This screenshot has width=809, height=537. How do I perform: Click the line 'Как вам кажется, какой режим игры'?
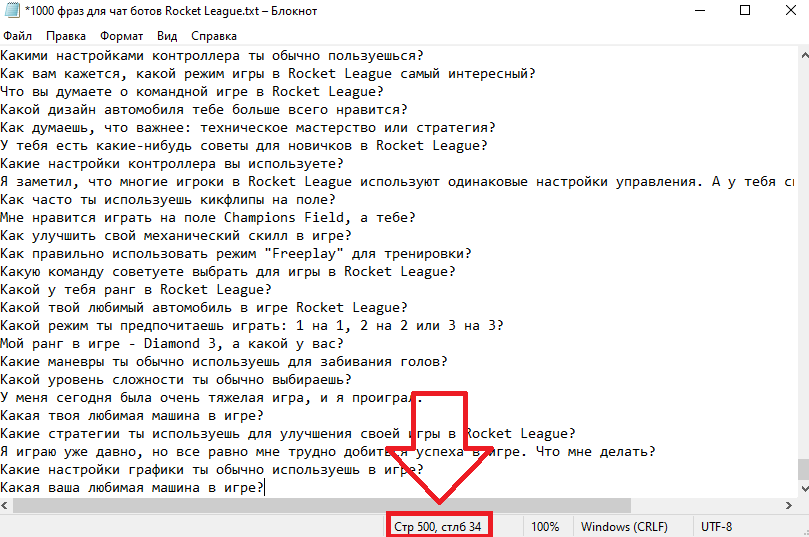268,74
